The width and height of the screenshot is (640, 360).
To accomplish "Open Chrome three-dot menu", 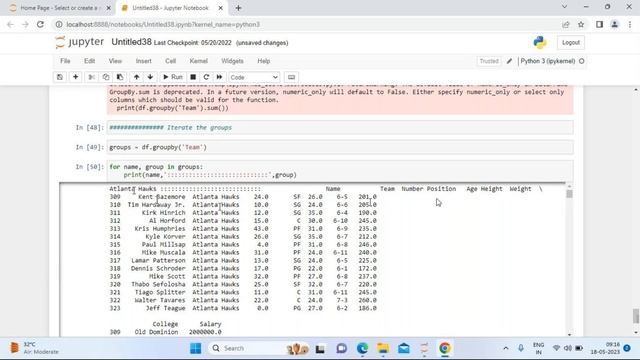I will 630,24.
